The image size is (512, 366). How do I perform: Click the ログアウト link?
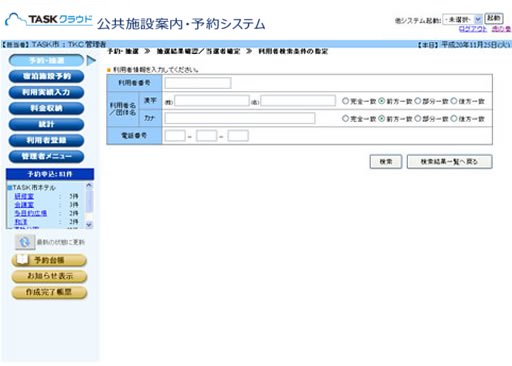(x=473, y=29)
